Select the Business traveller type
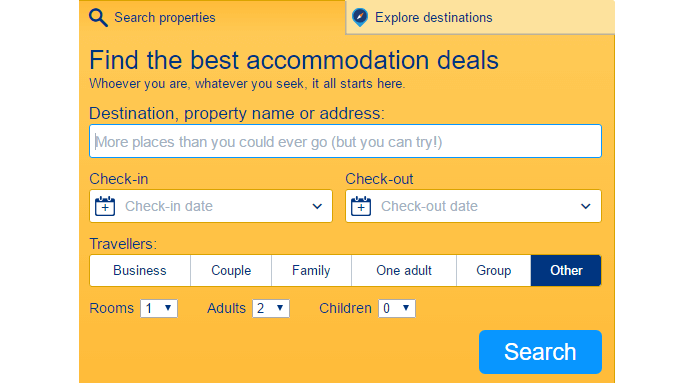The image size is (700, 383). (x=140, y=271)
